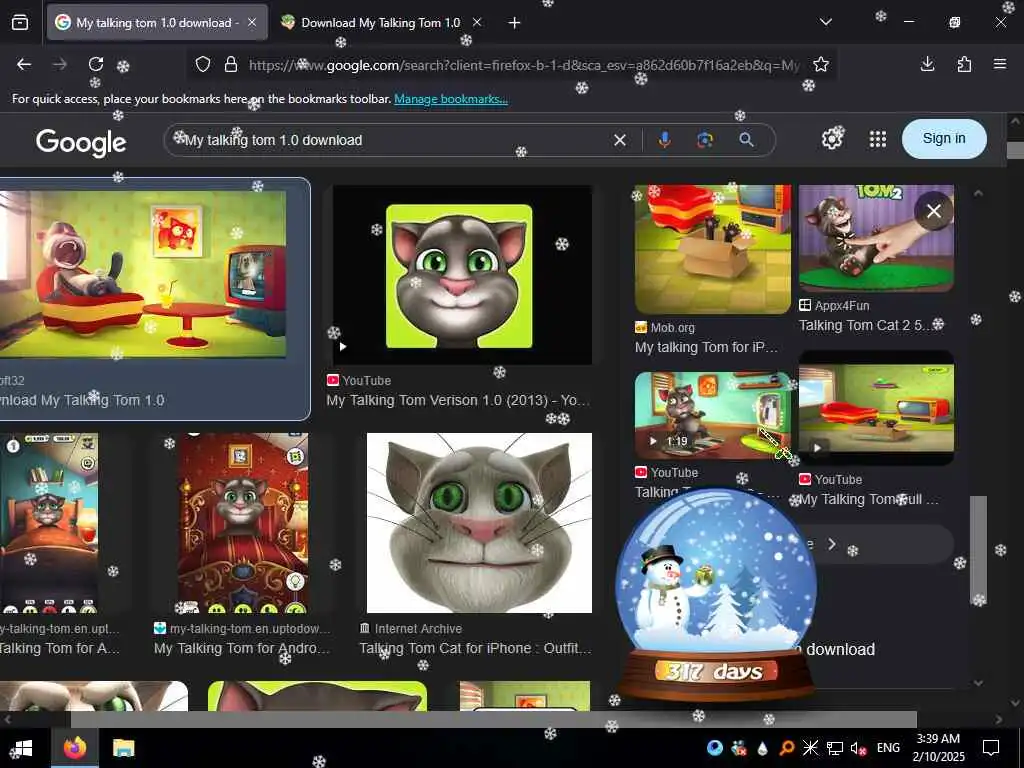Click the Firefox URL address bar
Image resolution: width=1024 pixels, height=768 pixels.
[x=522, y=65]
